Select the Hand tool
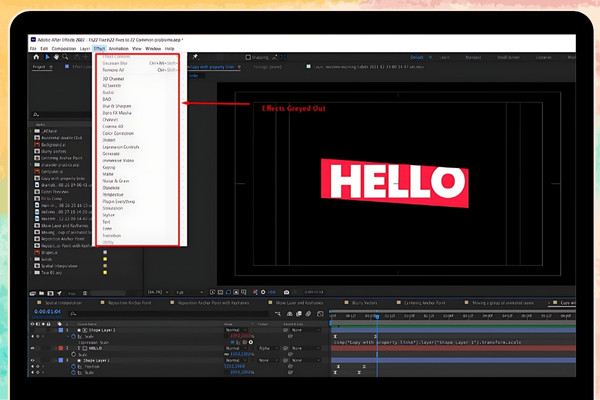Screen dimensions: 600x400 56,57
